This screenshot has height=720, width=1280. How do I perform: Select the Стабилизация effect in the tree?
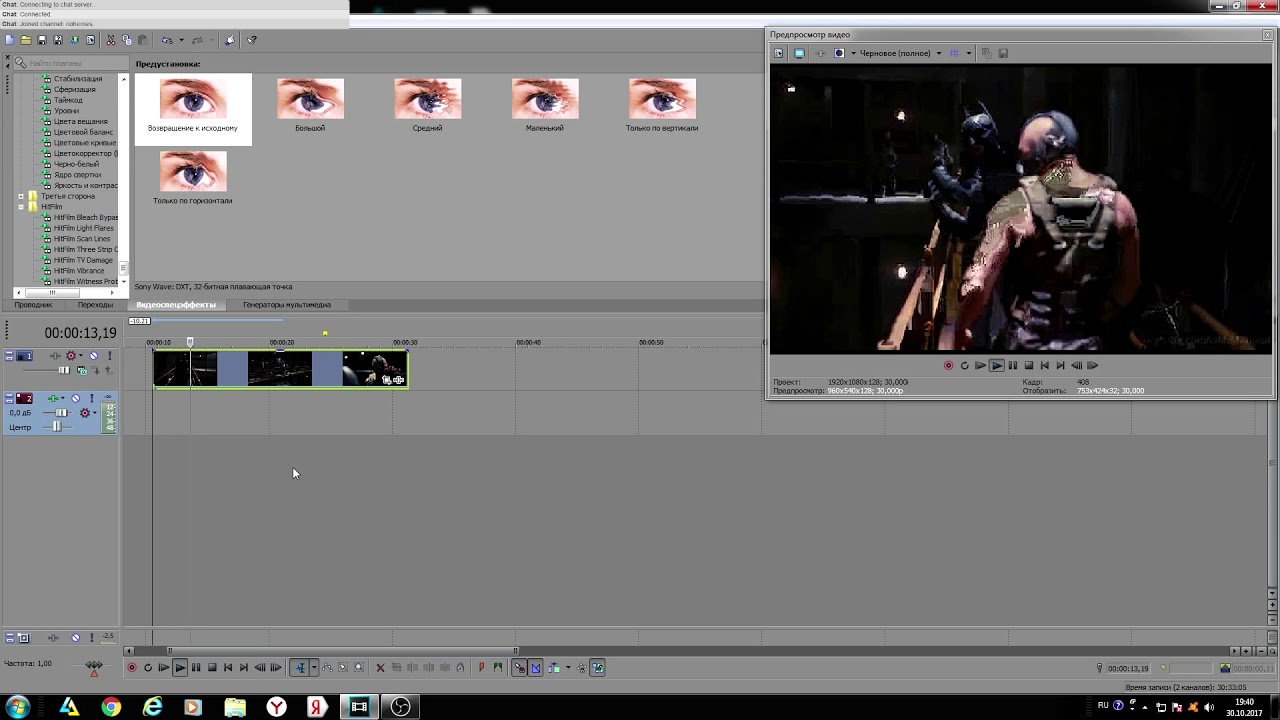coord(78,79)
